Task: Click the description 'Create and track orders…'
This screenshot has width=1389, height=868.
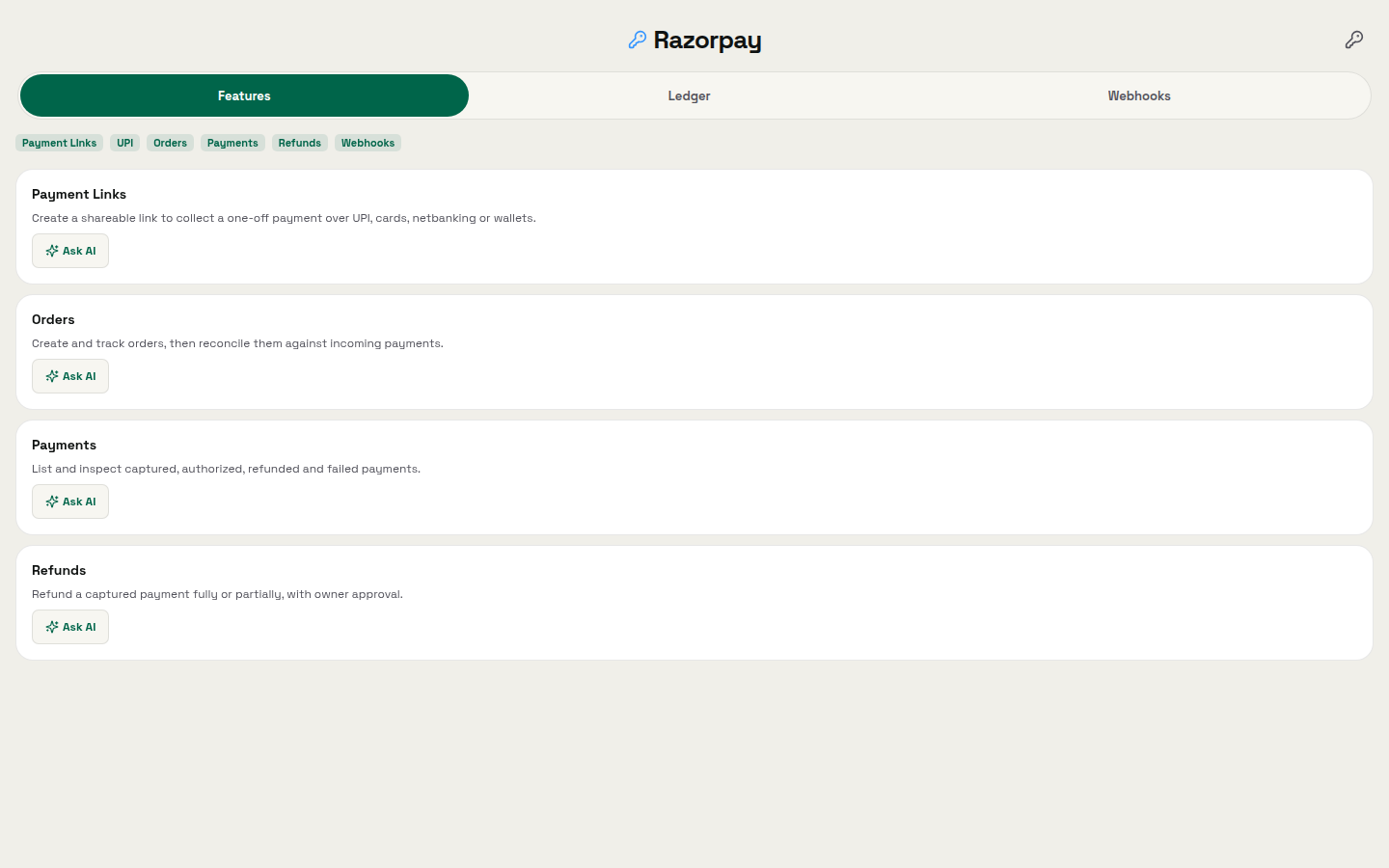Action: tap(237, 343)
